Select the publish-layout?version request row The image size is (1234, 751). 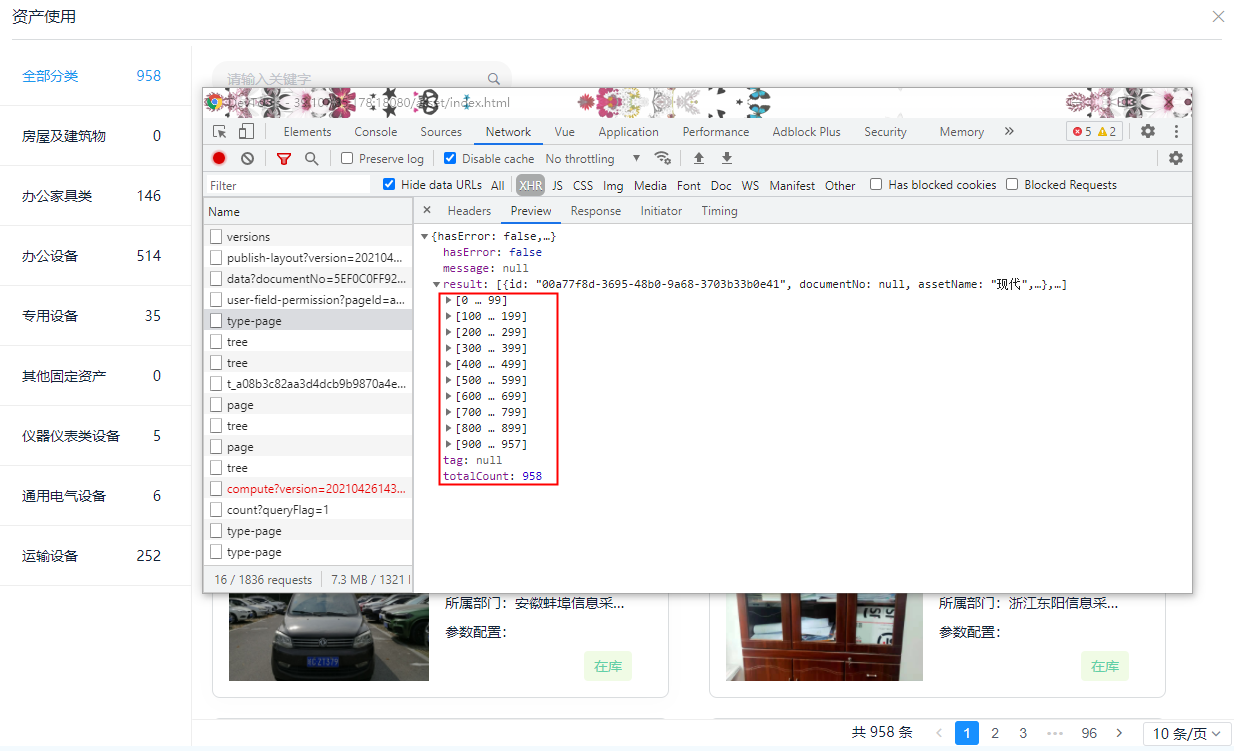308,257
